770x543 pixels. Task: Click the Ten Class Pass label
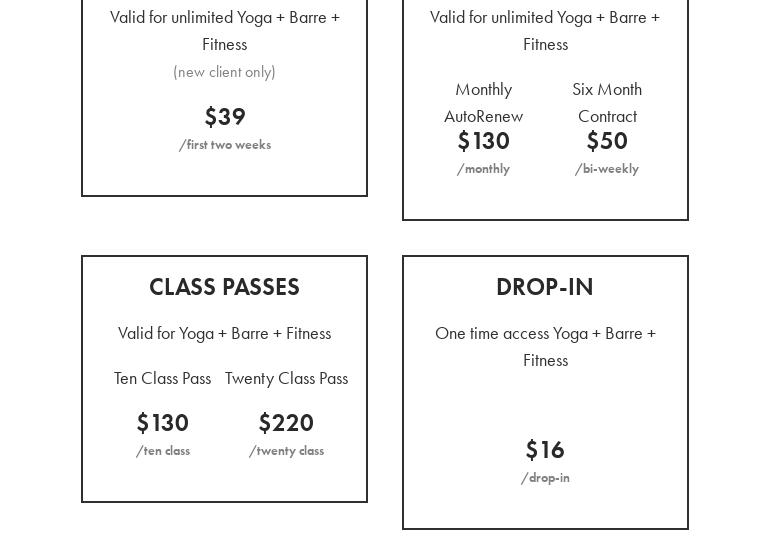point(163,379)
